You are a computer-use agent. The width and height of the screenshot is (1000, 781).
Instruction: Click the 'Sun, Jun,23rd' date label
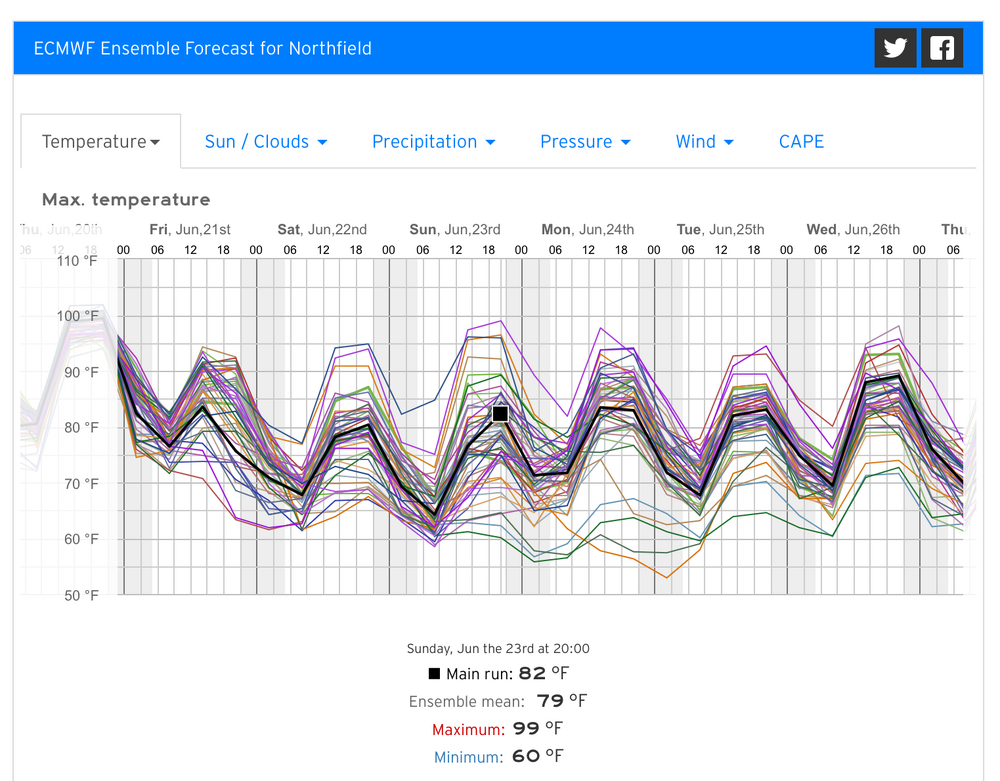[455, 230]
